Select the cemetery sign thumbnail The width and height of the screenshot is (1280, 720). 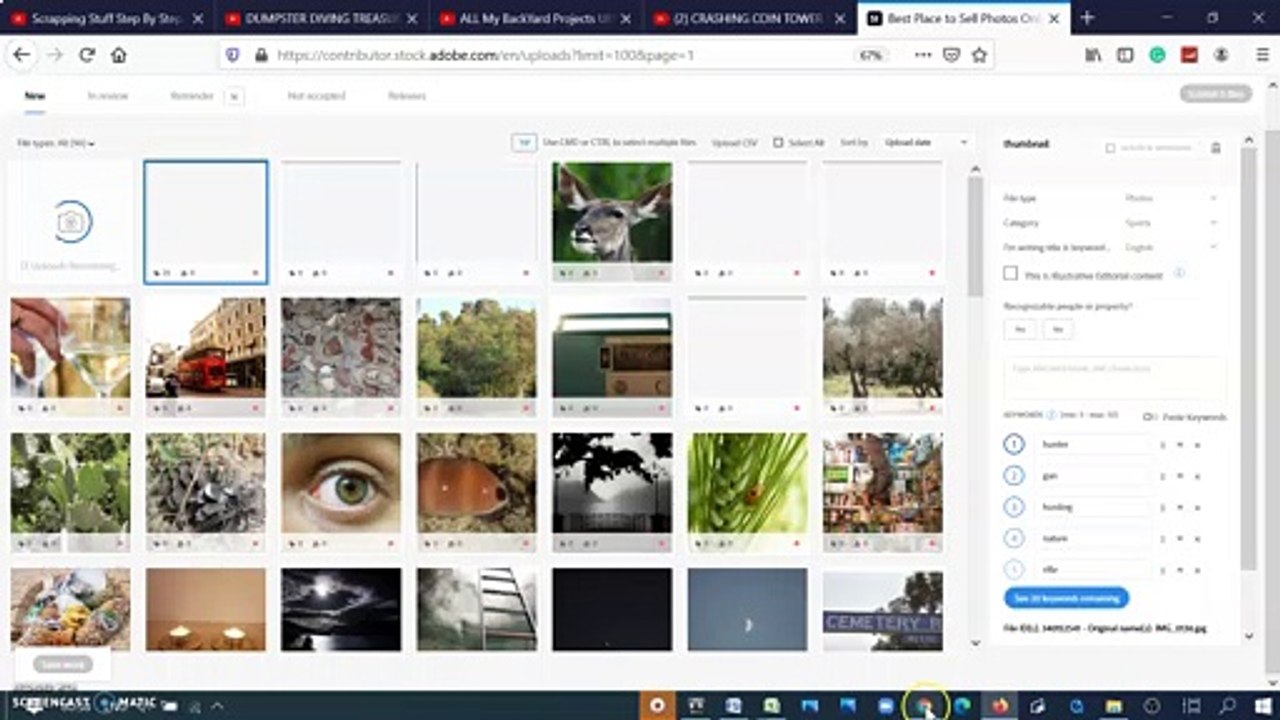coord(882,610)
